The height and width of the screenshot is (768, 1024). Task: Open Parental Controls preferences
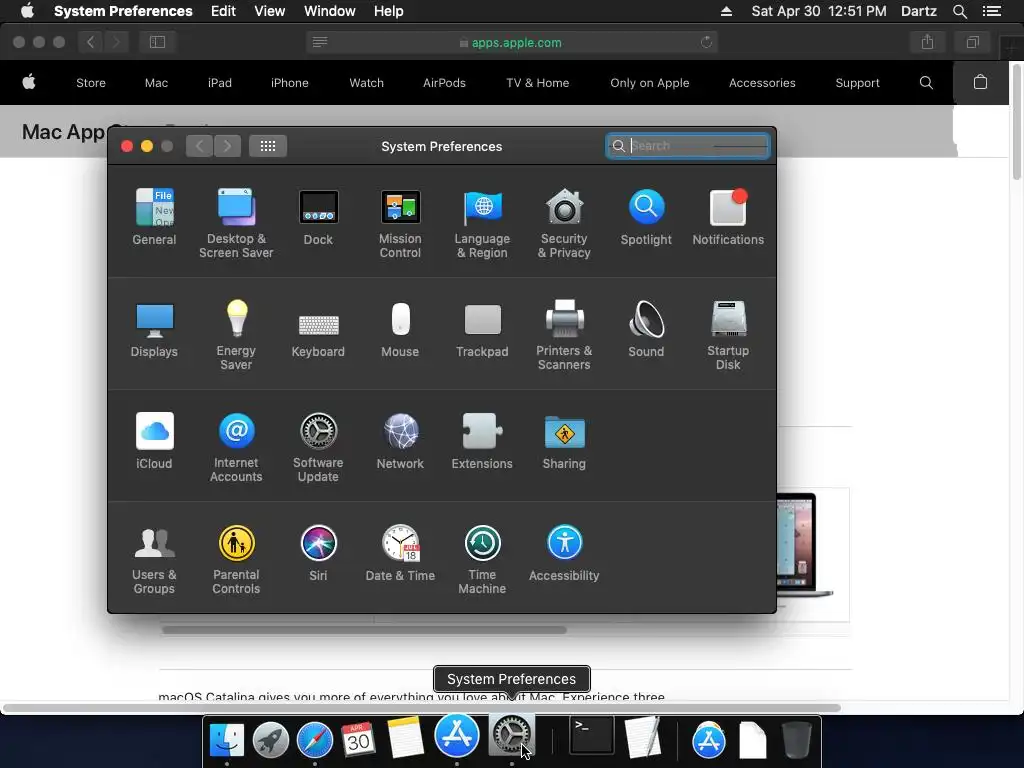tap(236, 559)
